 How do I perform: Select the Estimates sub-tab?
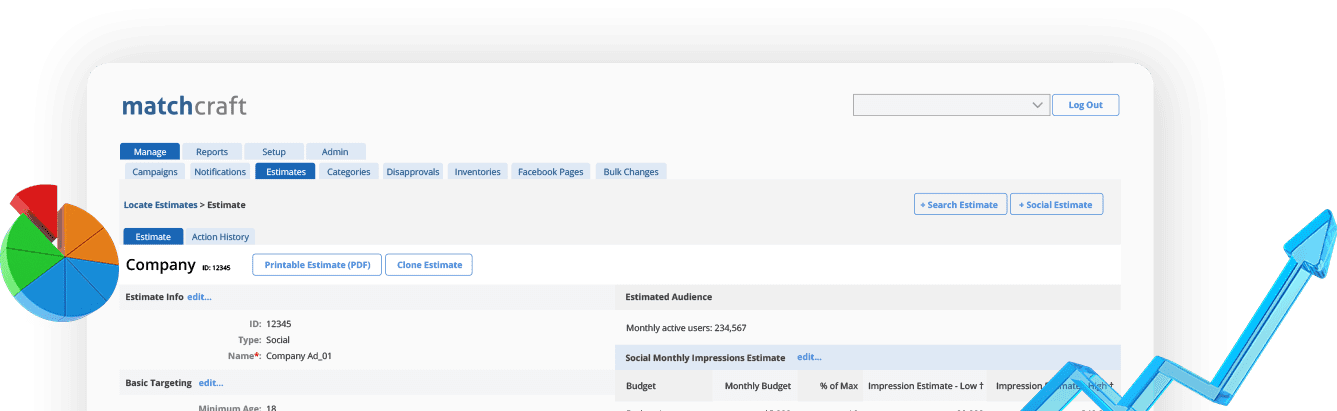[286, 172]
